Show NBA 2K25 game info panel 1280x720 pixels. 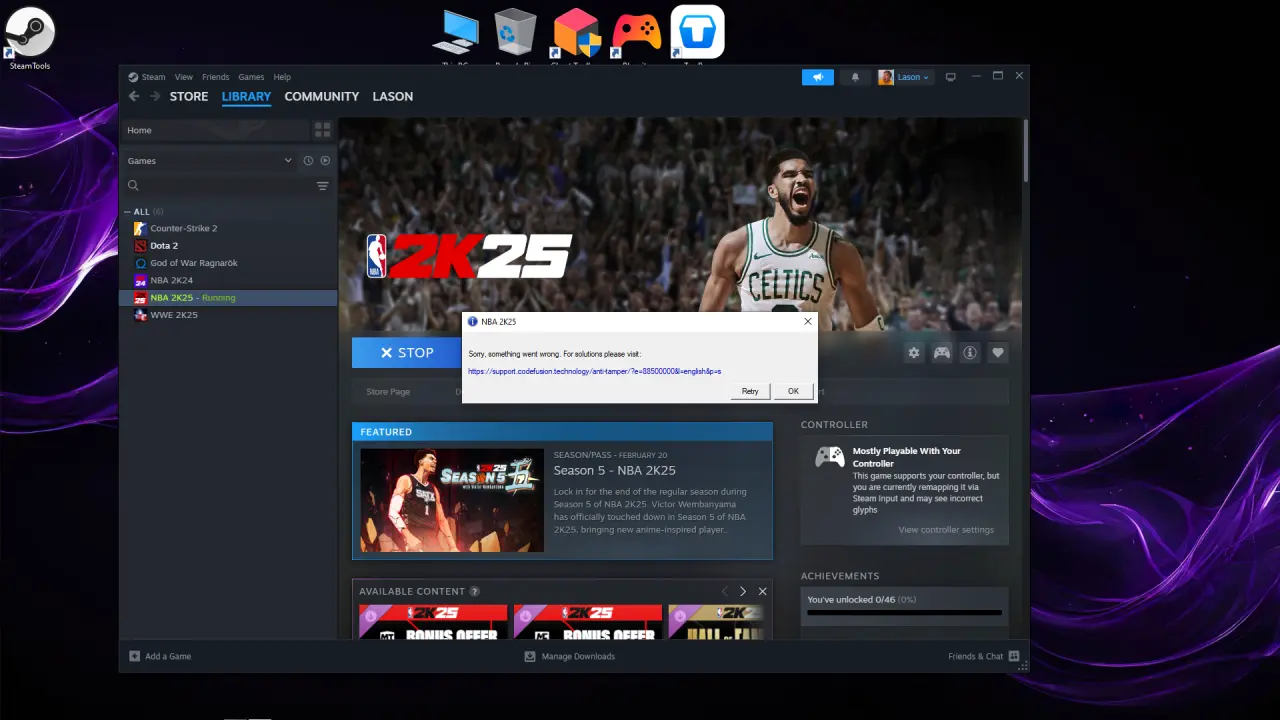coord(969,353)
